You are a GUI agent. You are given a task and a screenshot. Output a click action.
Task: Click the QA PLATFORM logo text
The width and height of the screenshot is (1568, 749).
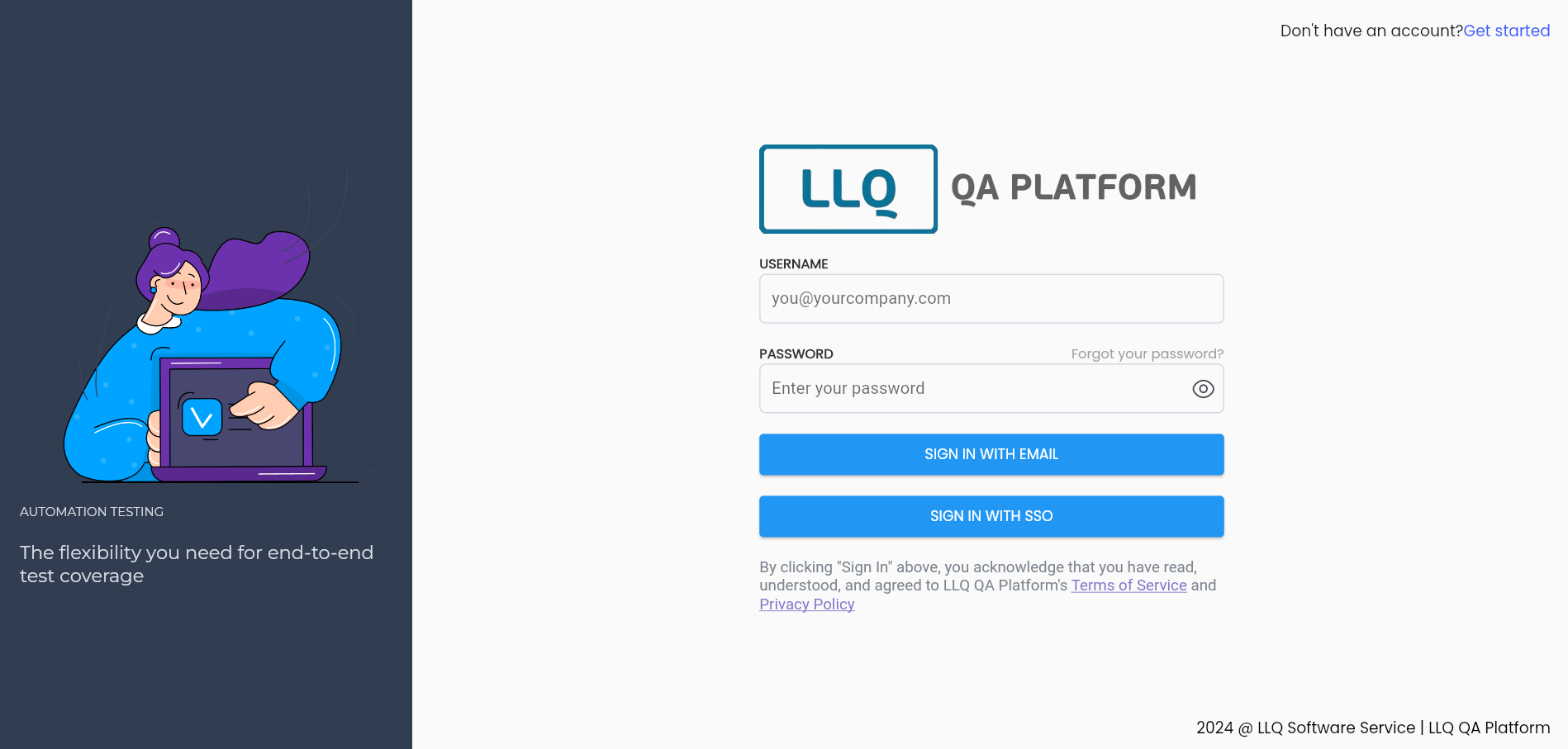pos(1073,188)
